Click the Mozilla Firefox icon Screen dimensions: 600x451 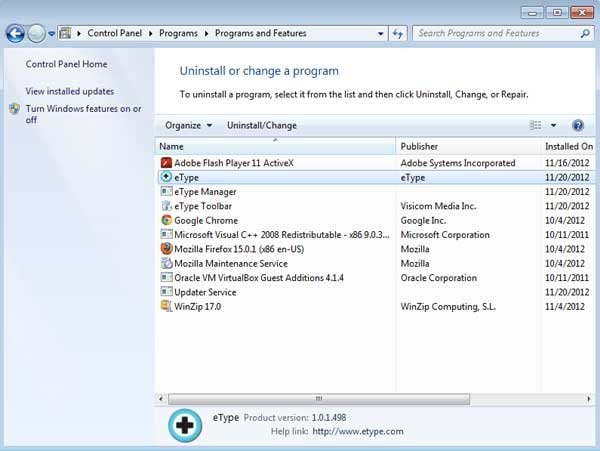pos(166,249)
